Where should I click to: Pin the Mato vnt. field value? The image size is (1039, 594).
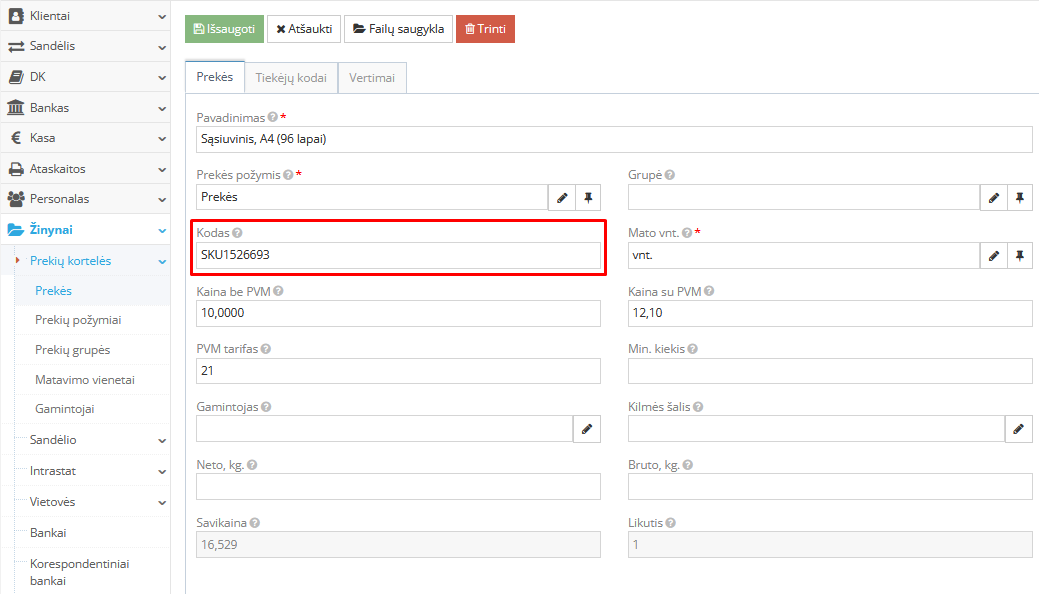pyautogui.click(x=1019, y=256)
